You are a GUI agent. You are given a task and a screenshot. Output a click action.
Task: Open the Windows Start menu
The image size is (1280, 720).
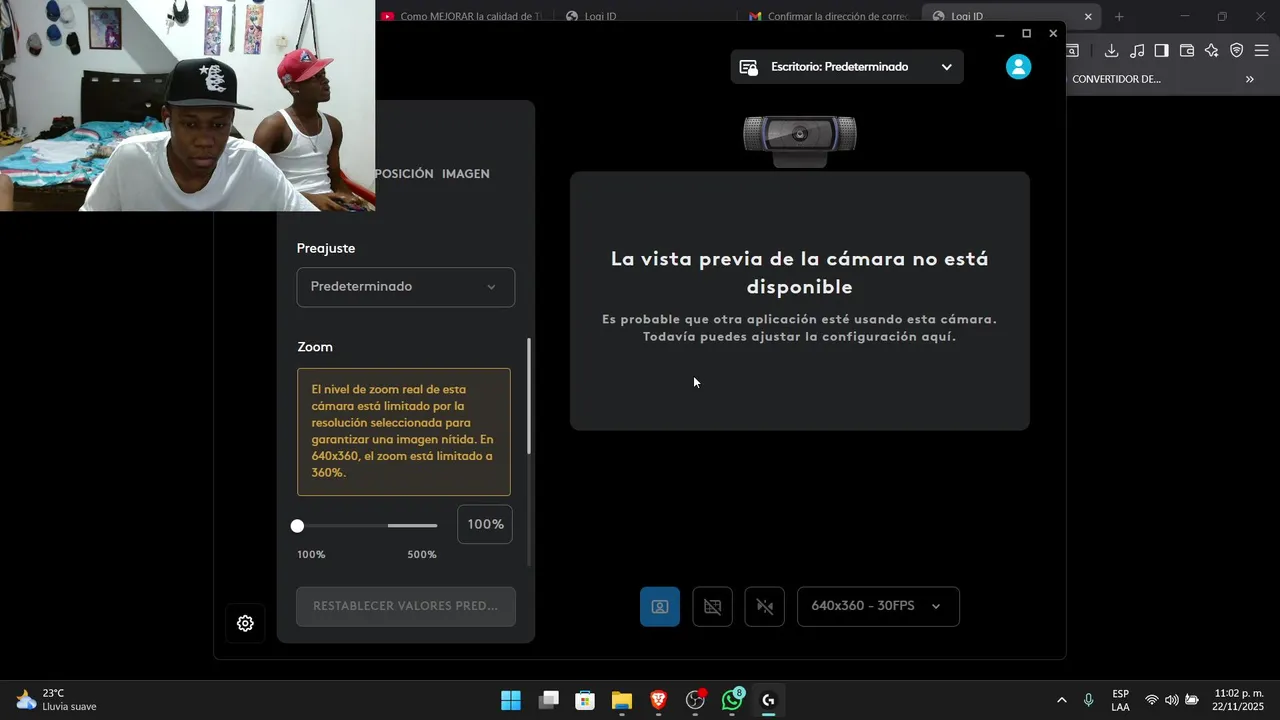[x=511, y=700]
